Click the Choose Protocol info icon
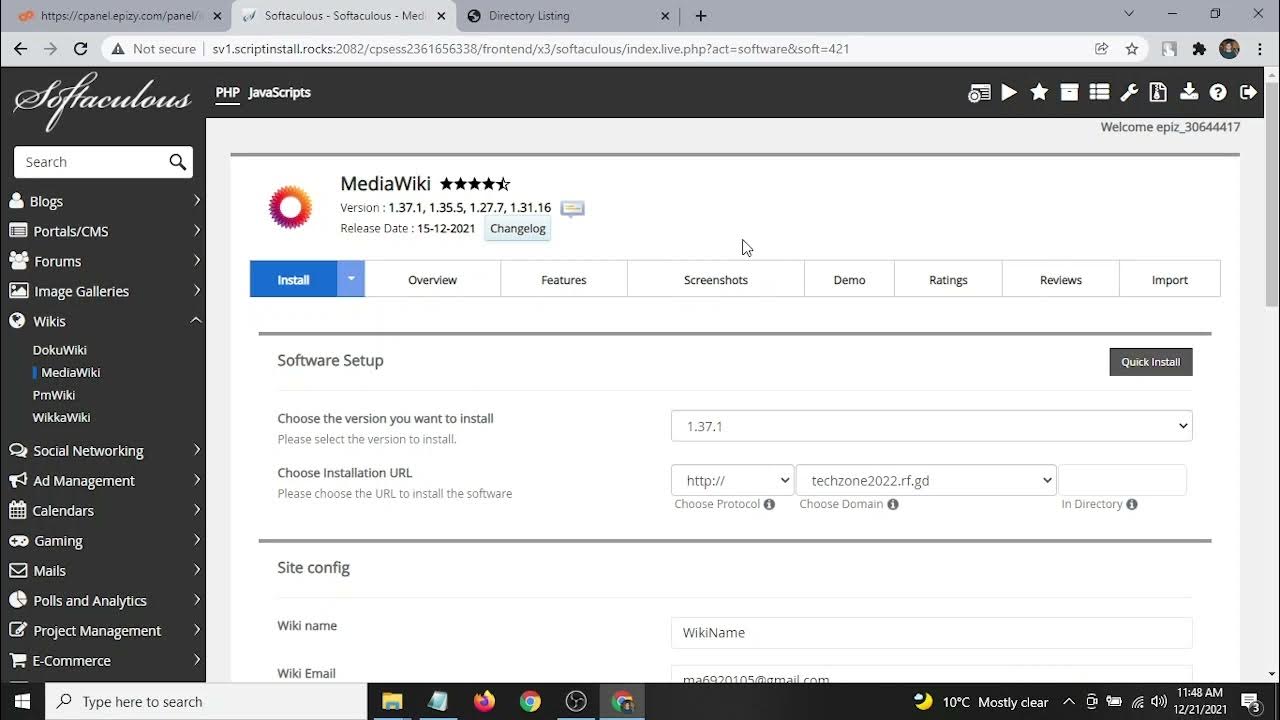This screenshot has height=720, width=1280. [x=769, y=504]
